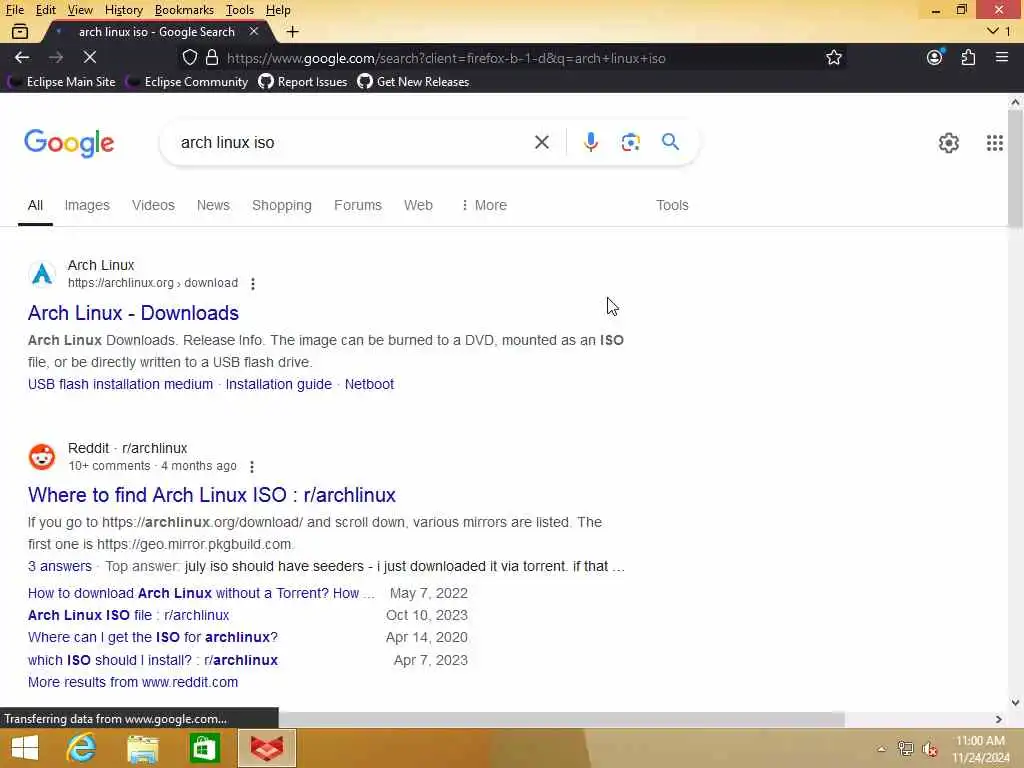Open the Google apps grid
The width and height of the screenshot is (1024, 768).
pyautogui.click(x=994, y=142)
